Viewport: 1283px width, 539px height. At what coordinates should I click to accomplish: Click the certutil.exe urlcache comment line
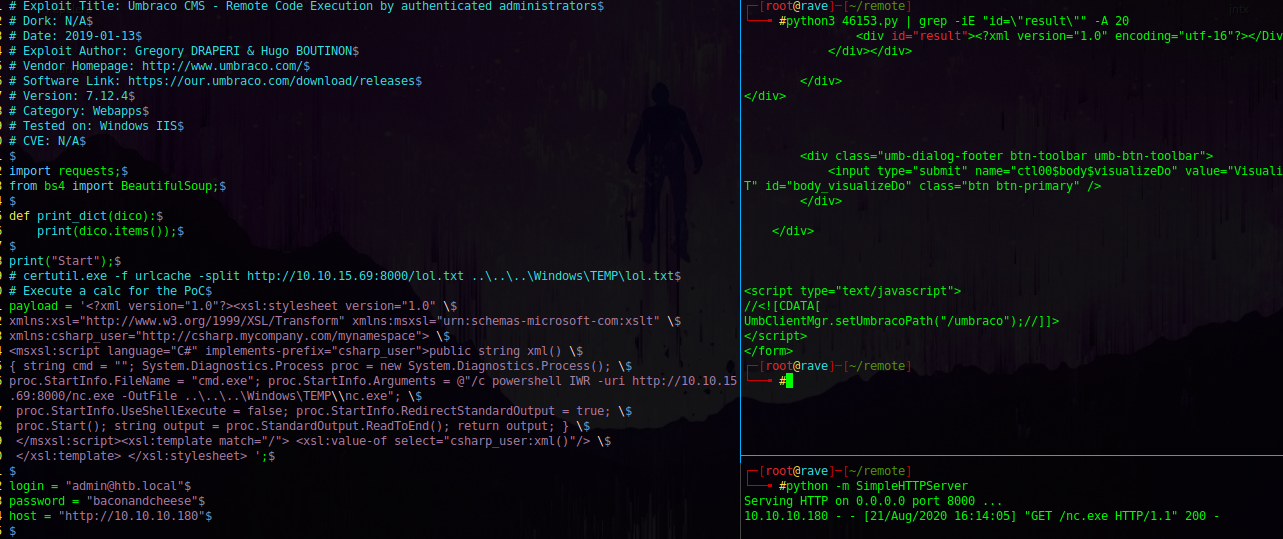pos(345,276)
